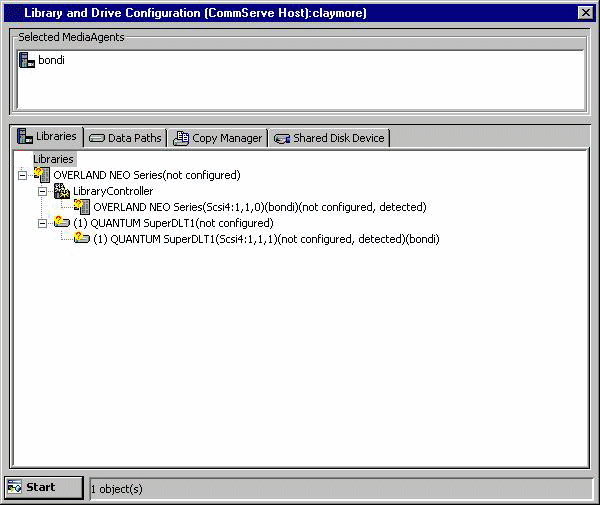Switch to the Data Paths tab
The height and width of the screenshot is (505, 600).
pyautogui.click(x=125, y=138)
